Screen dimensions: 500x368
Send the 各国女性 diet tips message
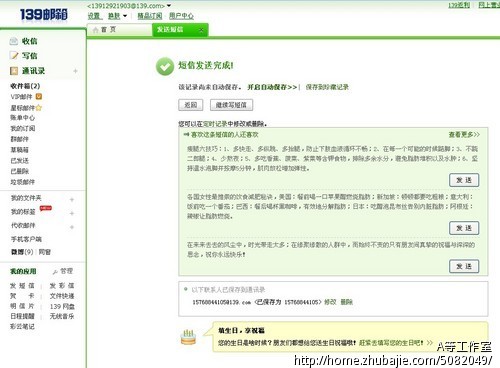[x=464, y=228]
